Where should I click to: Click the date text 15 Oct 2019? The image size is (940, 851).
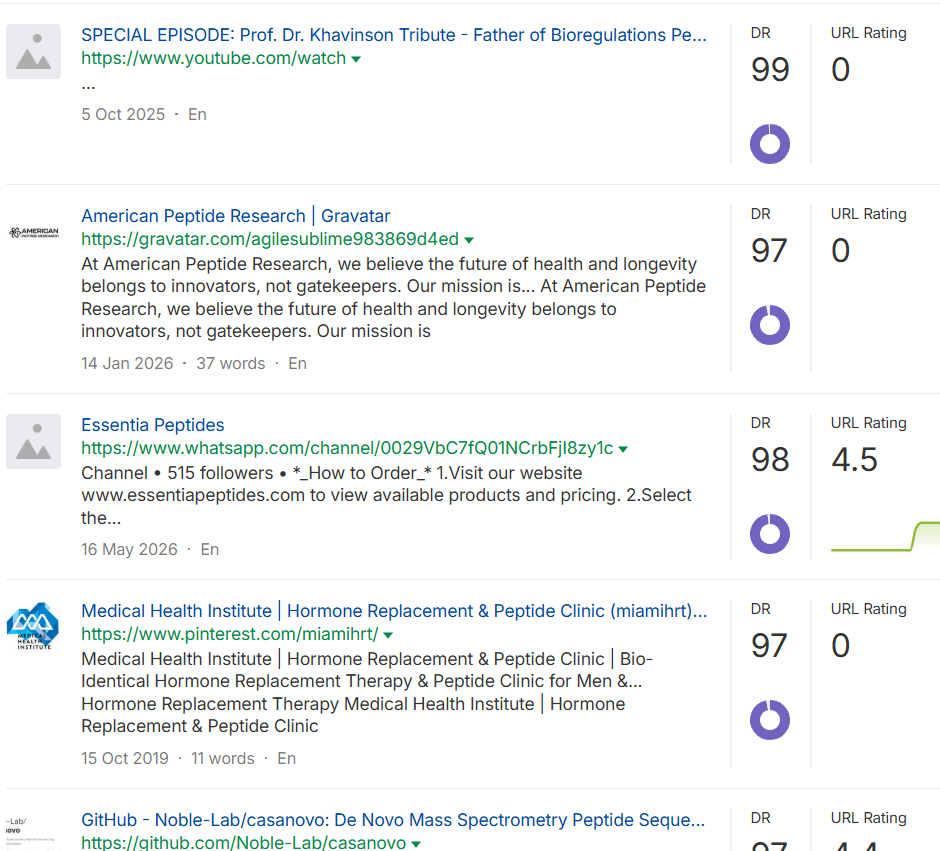[x=125, y=759]
